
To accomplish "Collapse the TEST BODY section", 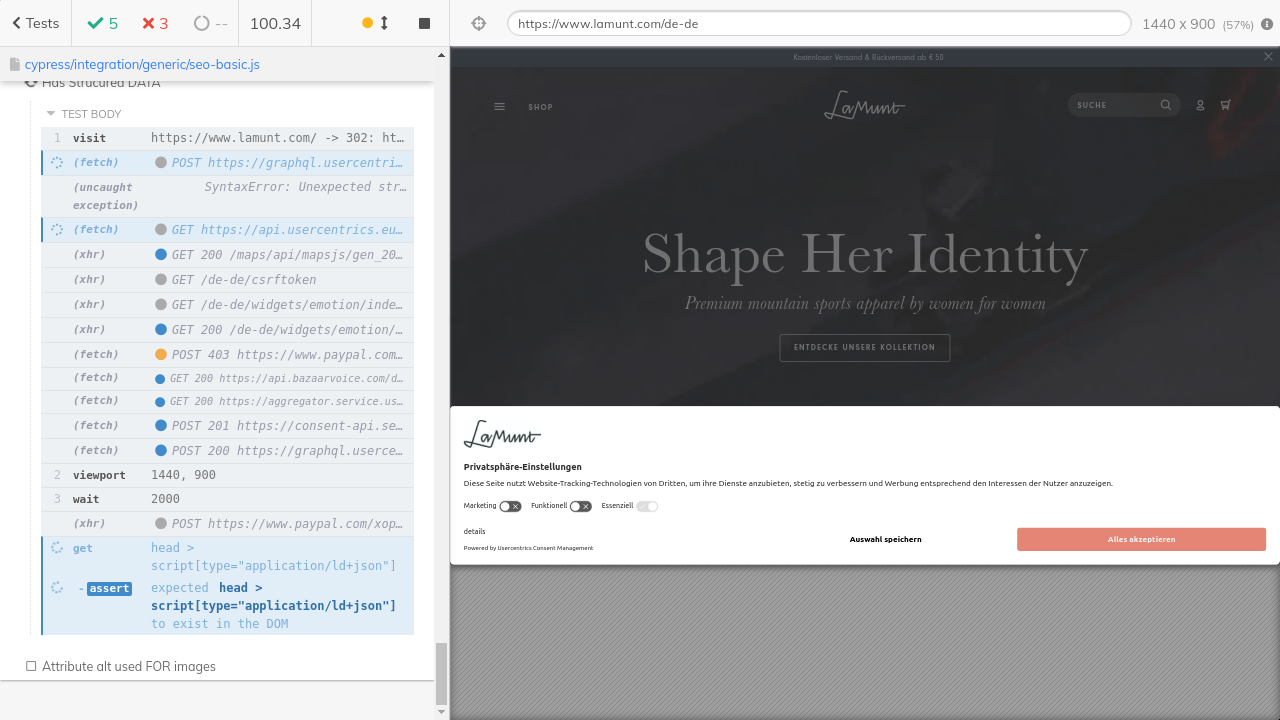I will click(x=51, y=114).
